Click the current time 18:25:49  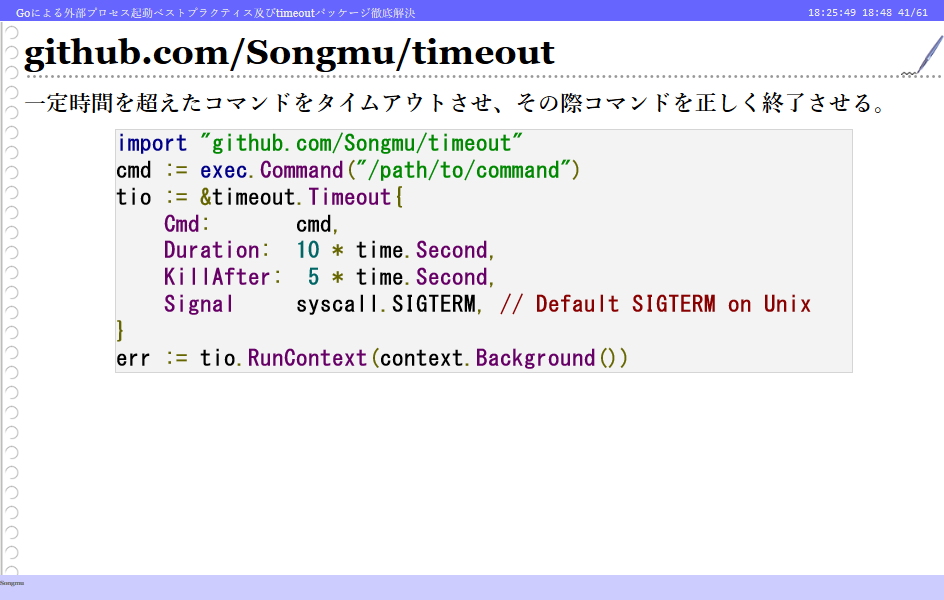[831, 13]
